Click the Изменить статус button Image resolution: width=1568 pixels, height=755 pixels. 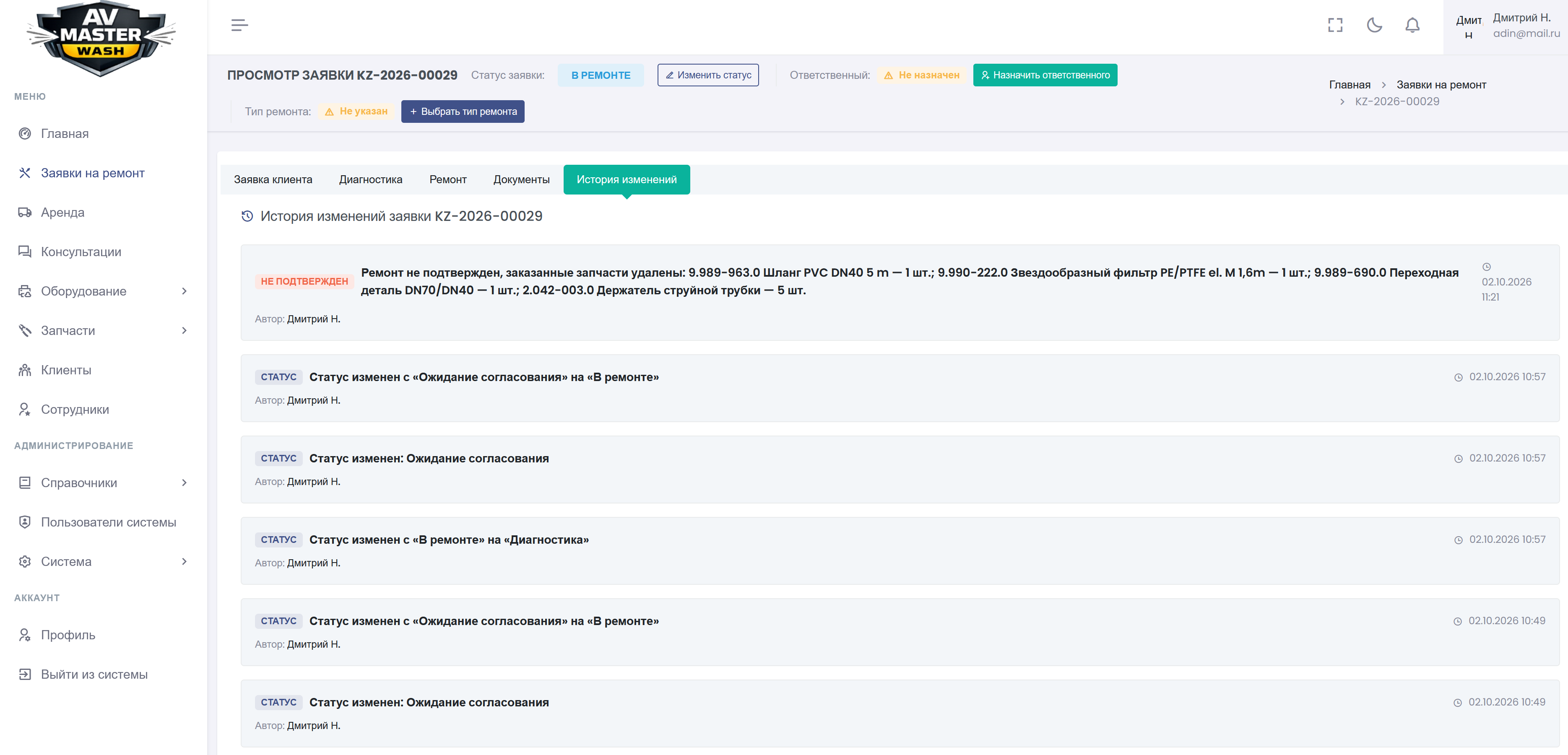point(708,75)
